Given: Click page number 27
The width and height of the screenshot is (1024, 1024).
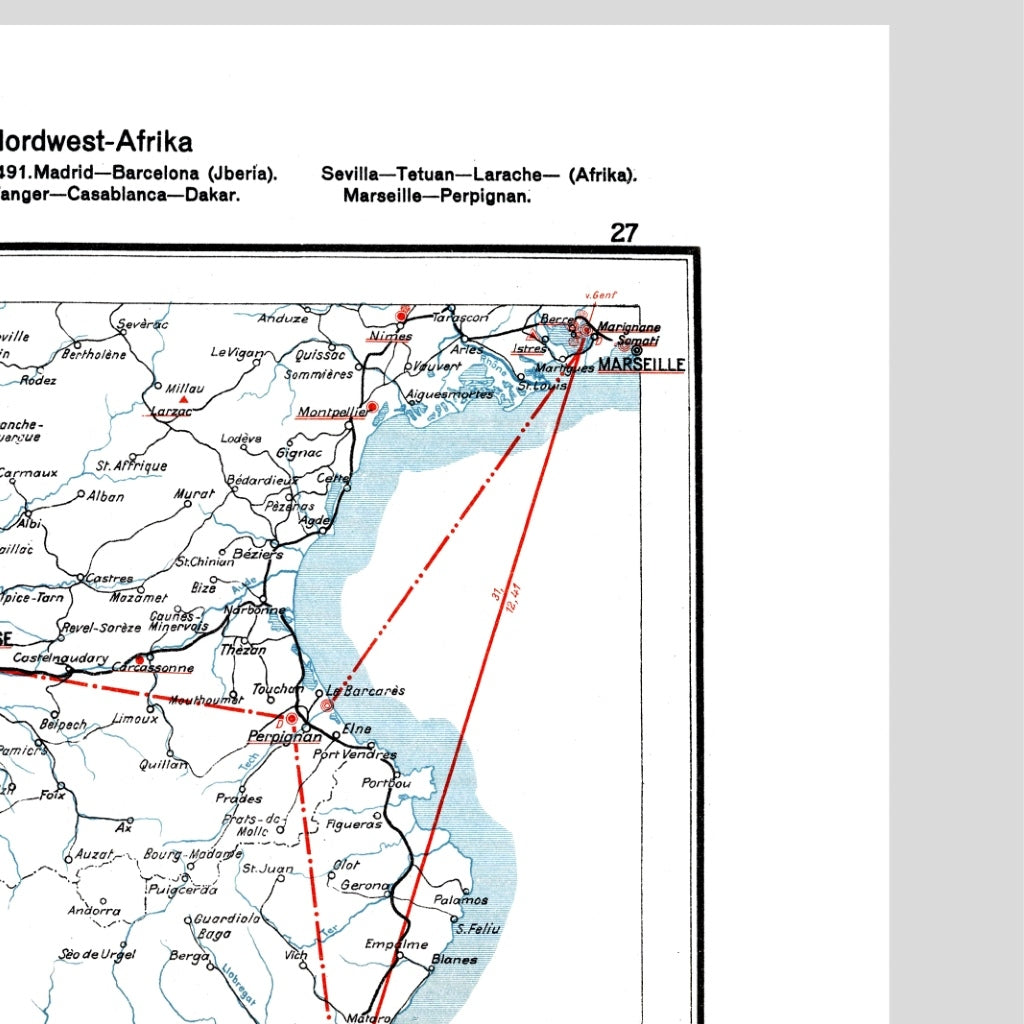Looking at the screenshot, I should tap(624, 232).
